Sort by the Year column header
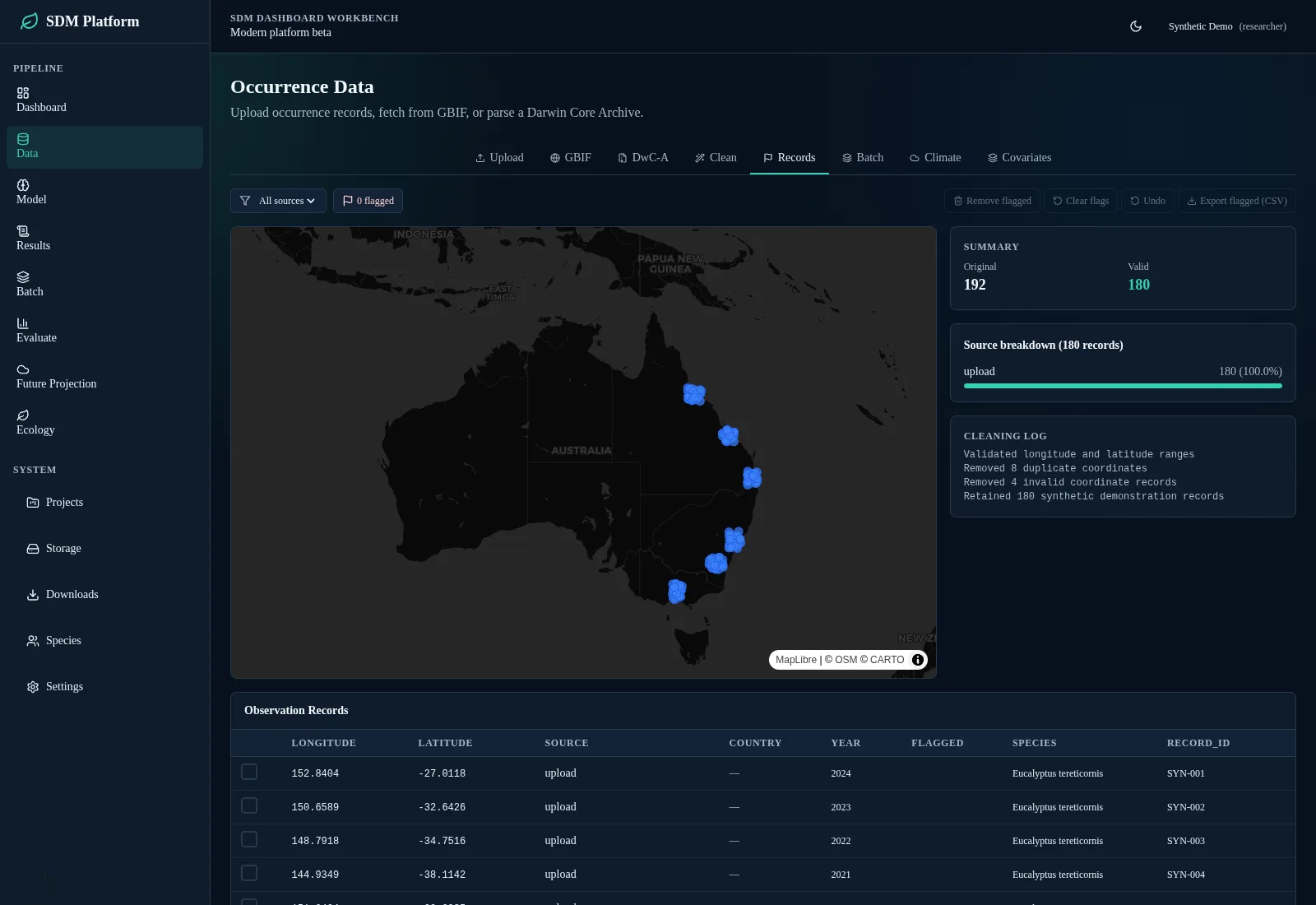The width and height of the screenshot is (1316, 905). tap(846, 743)
